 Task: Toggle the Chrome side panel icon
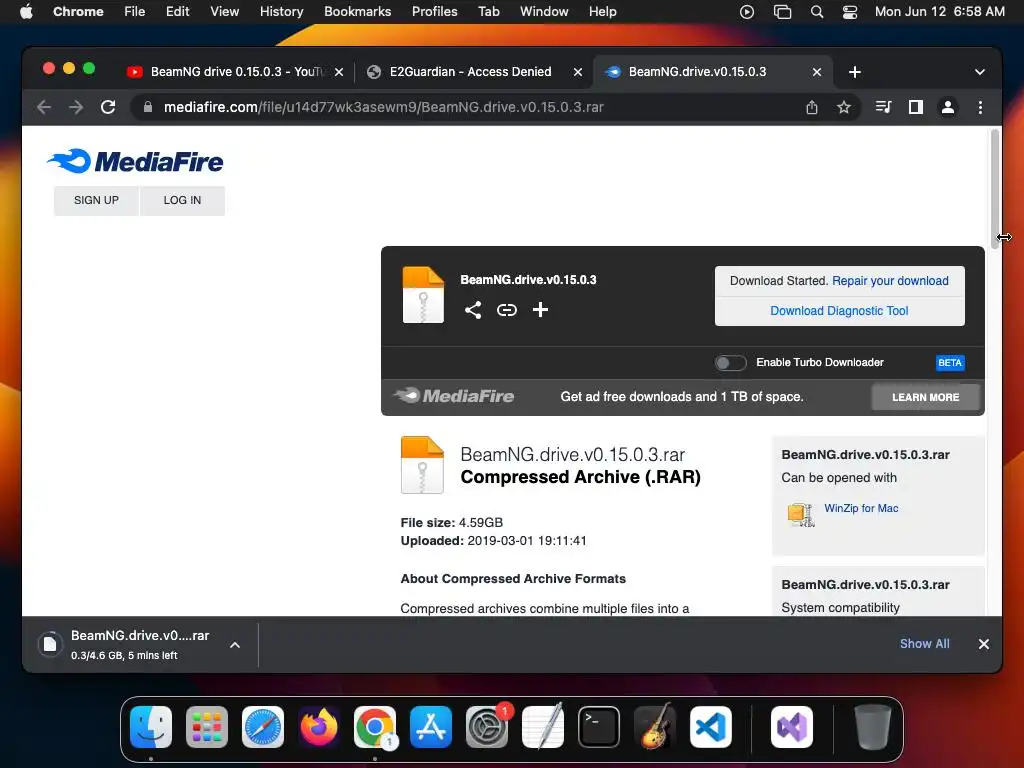tap(916, 107)
